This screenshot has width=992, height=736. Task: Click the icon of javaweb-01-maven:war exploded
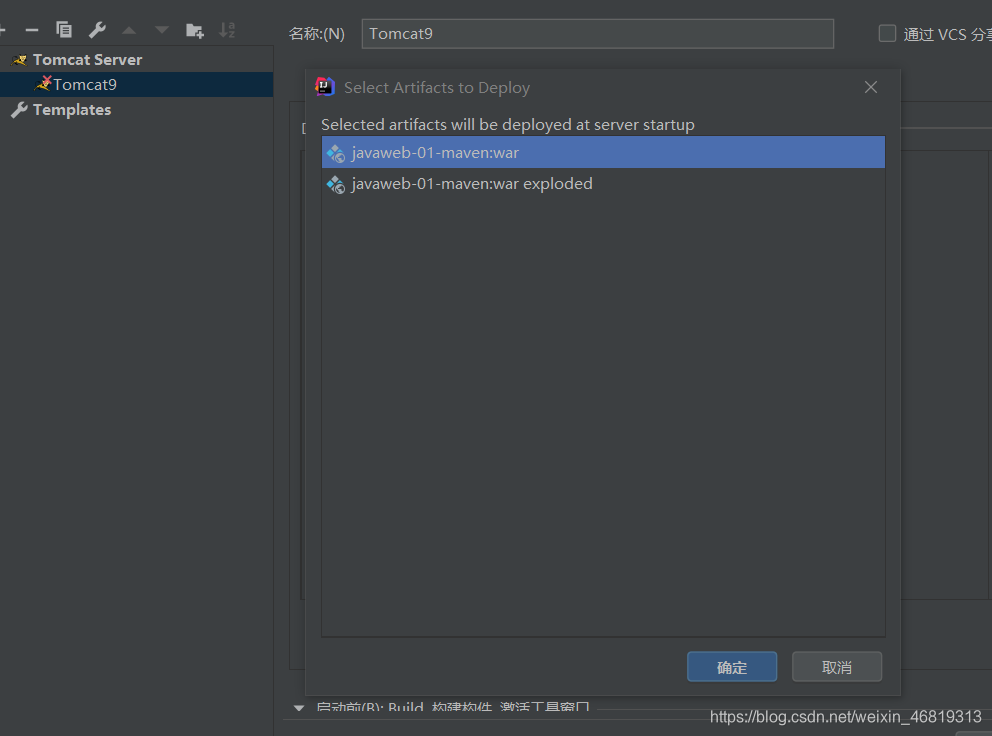tap(335, 184)
